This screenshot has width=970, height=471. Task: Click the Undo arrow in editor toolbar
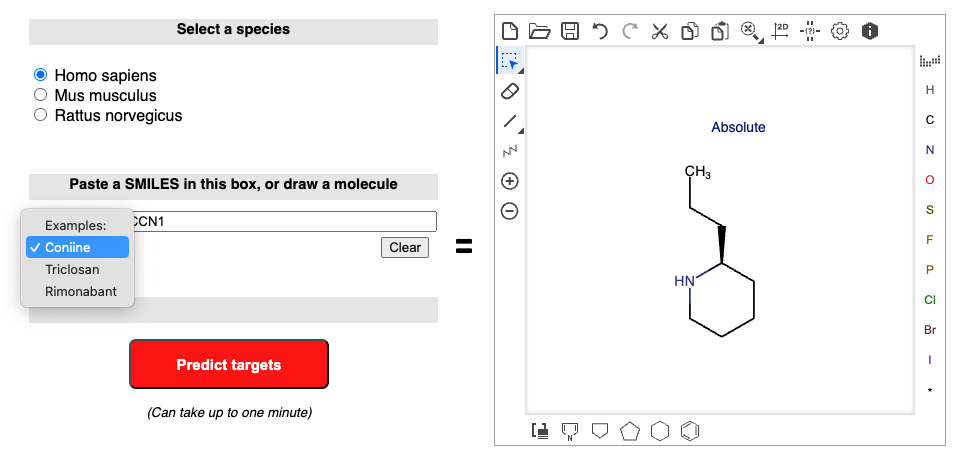click(599, 31)
